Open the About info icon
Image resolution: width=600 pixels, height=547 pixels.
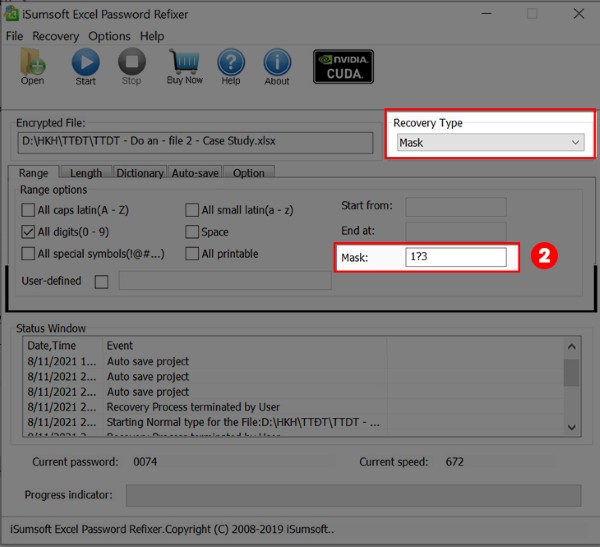[277, 65]
